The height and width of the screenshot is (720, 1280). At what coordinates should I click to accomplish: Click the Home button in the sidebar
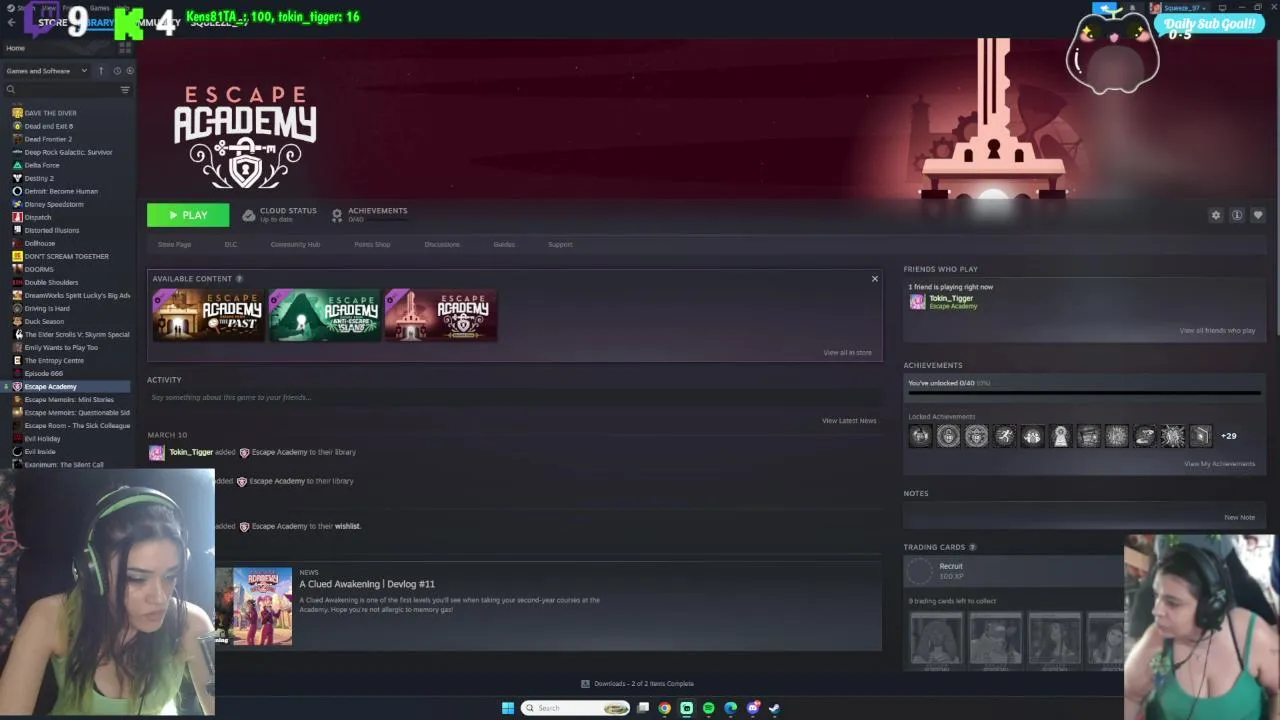(x=15, y=48)
